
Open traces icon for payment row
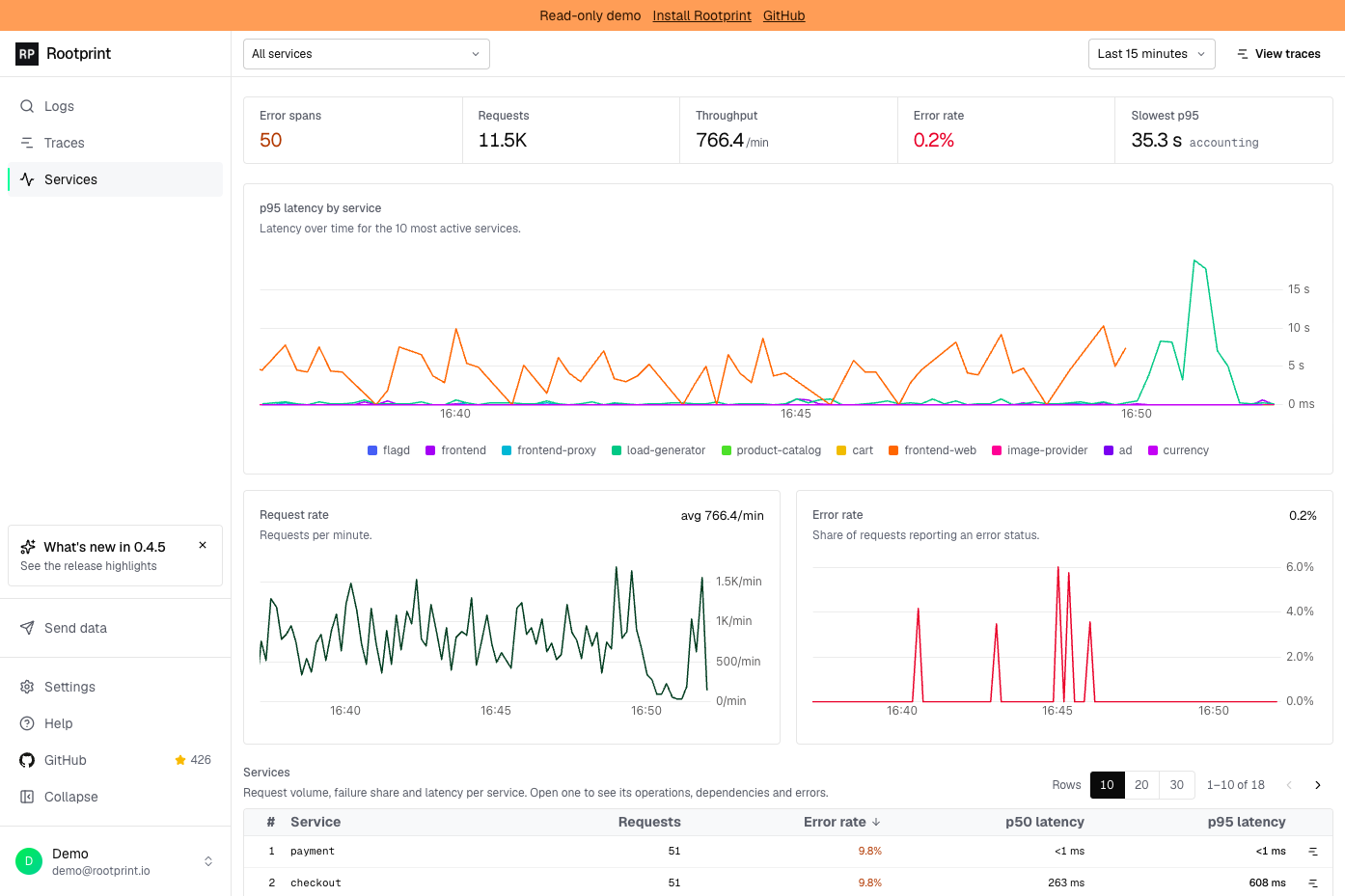[1313, 852]
